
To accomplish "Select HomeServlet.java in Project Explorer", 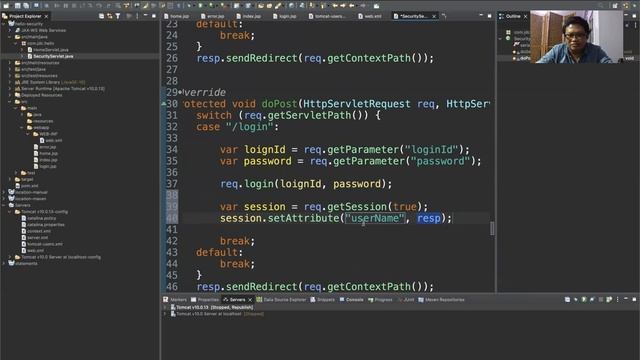I will click(48, 49).
